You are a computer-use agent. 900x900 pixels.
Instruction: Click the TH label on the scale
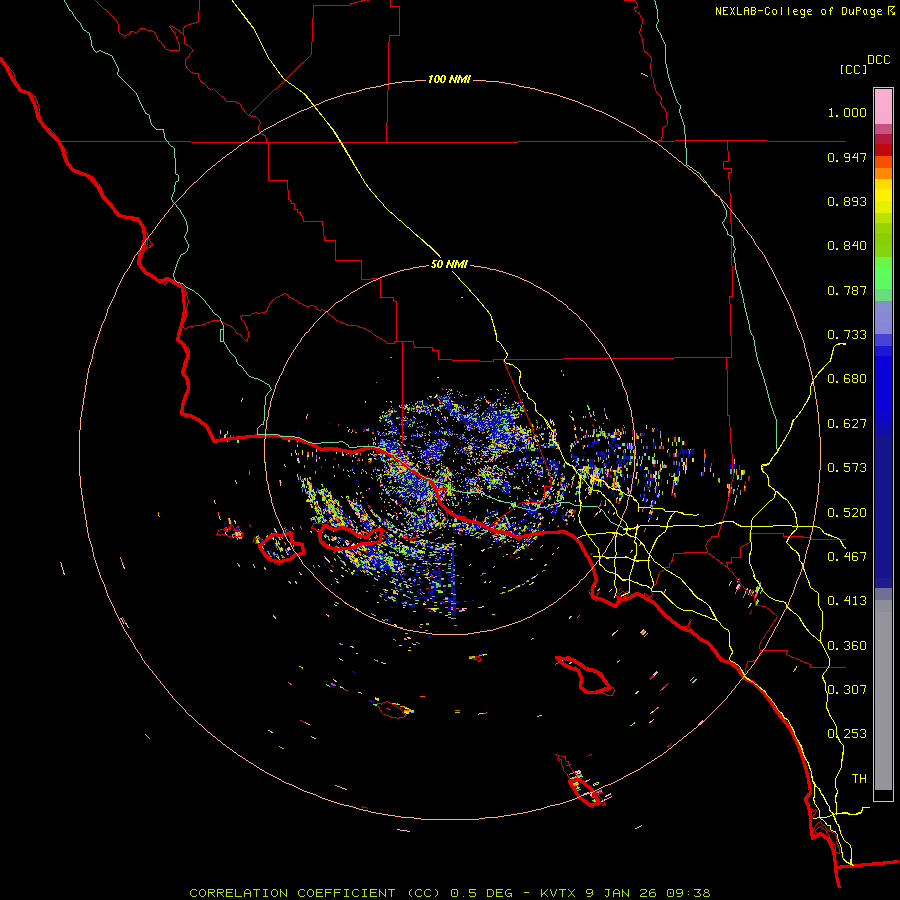click(859, 779)
